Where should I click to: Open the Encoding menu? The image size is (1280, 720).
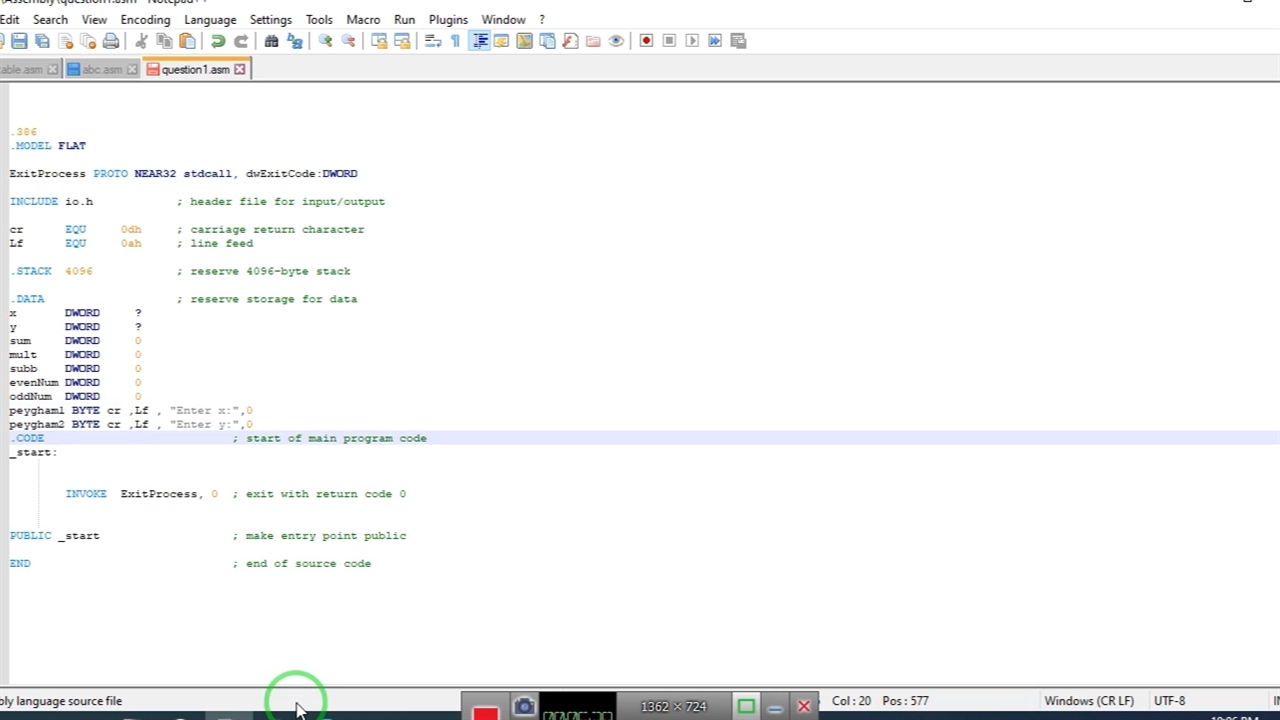pyautogui.click(x=145, y=19)
